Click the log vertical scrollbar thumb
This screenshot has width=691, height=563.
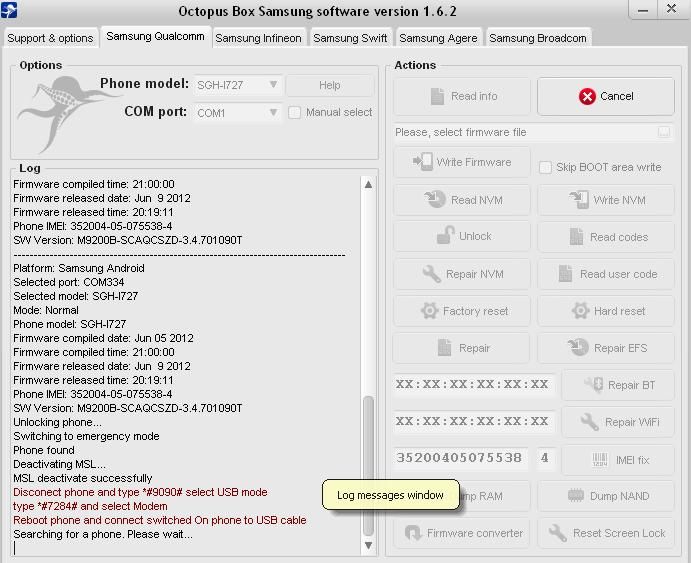pyautogui.click(x=368, y=465)
